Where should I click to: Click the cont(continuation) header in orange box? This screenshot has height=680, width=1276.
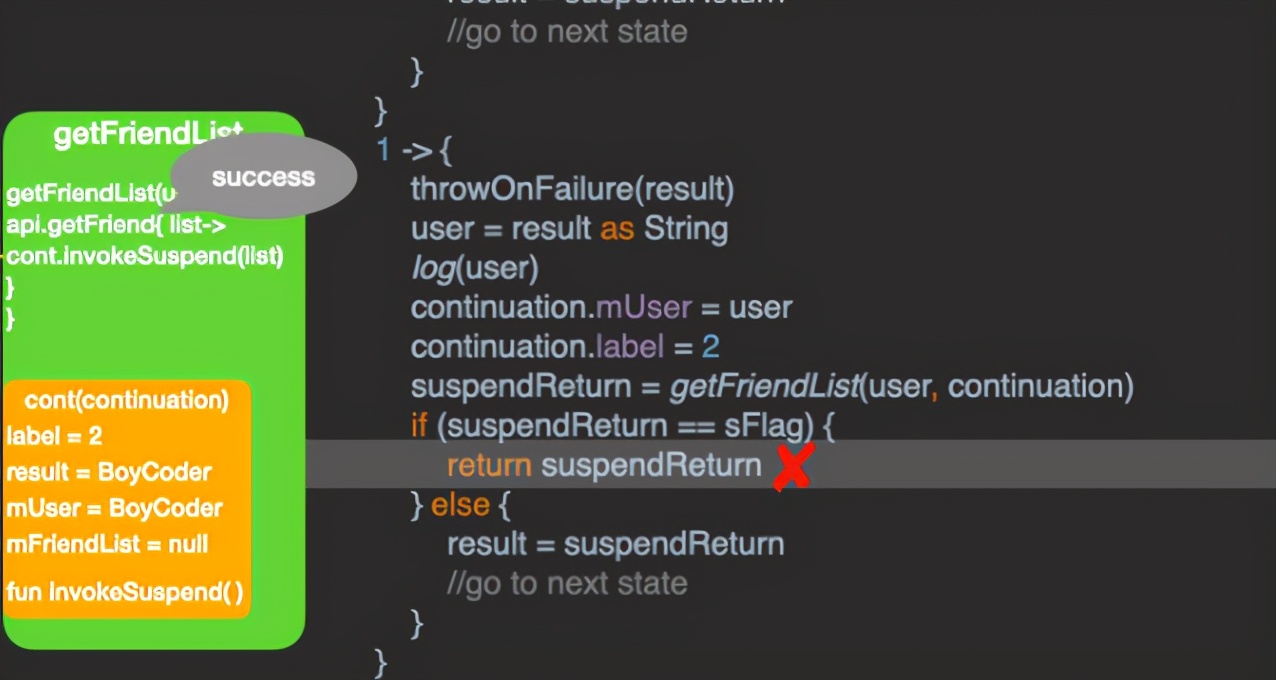[127, 400]
